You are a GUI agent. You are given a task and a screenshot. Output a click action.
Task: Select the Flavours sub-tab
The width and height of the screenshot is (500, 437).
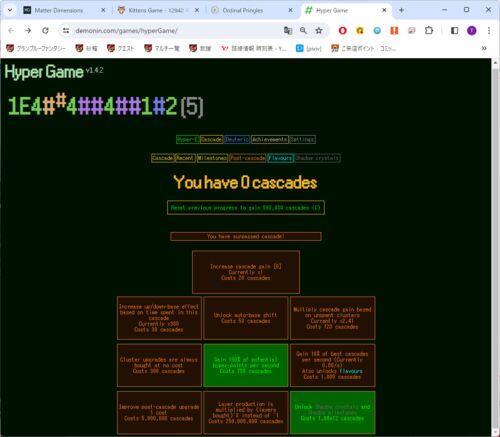click(280, 158)
